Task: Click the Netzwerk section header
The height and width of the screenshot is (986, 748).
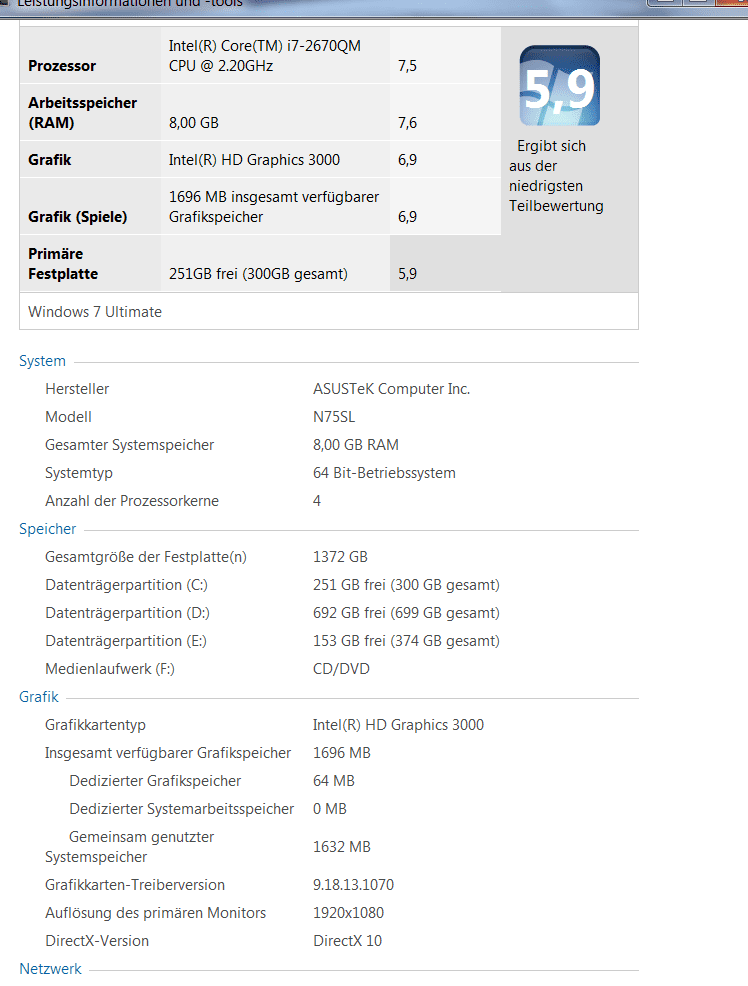Action: pyautogui.click(x=50, y=969)
